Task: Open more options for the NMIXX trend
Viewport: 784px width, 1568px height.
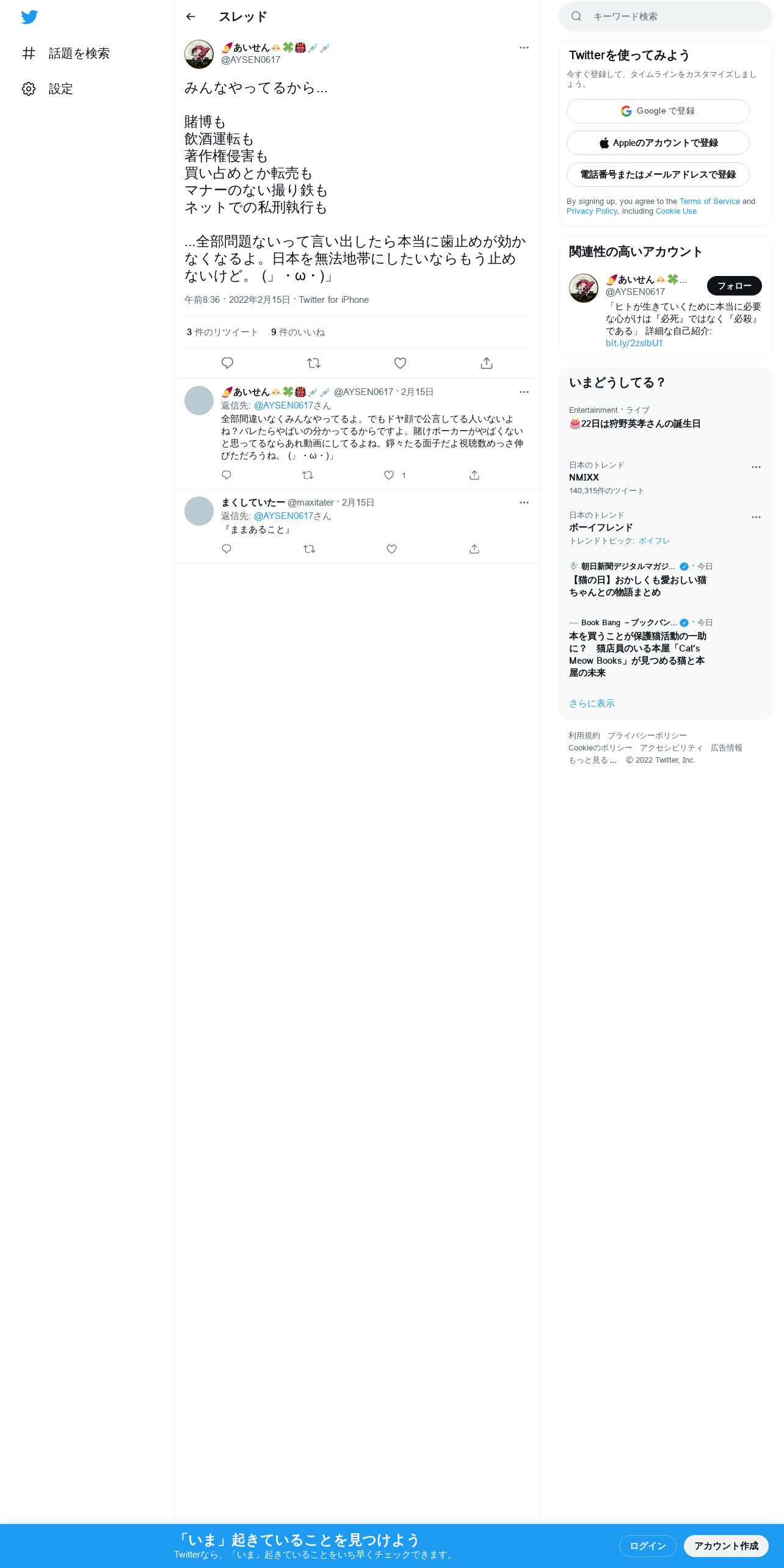Action: coord(756,467)
